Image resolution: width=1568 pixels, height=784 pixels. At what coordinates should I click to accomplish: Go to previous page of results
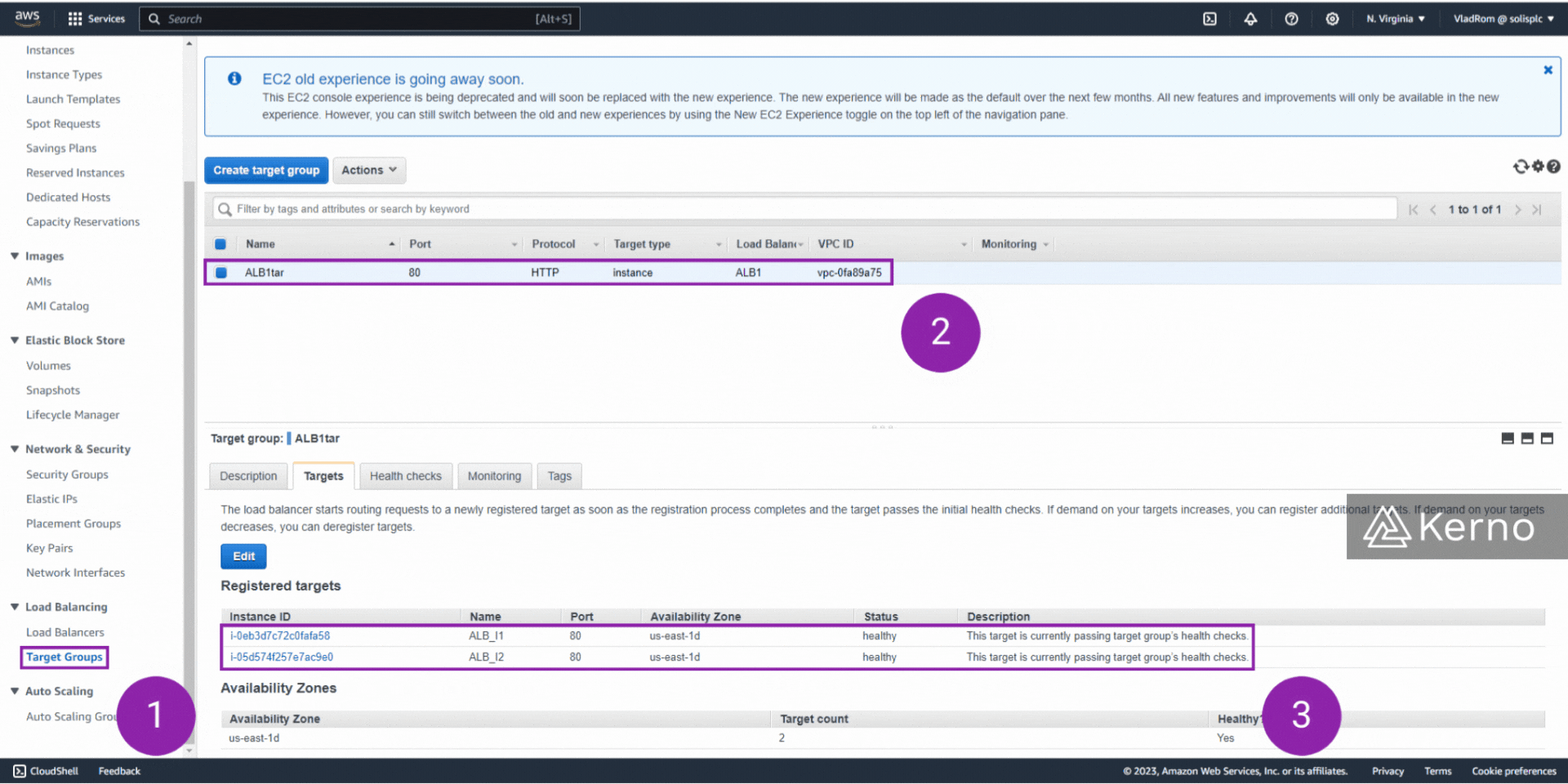(x=1433, y=210)
